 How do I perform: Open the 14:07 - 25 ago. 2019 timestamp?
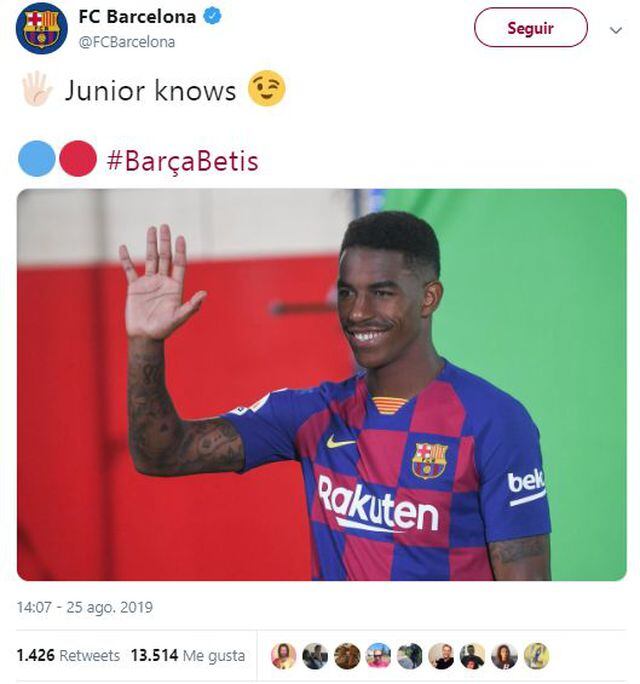[85, 607]
